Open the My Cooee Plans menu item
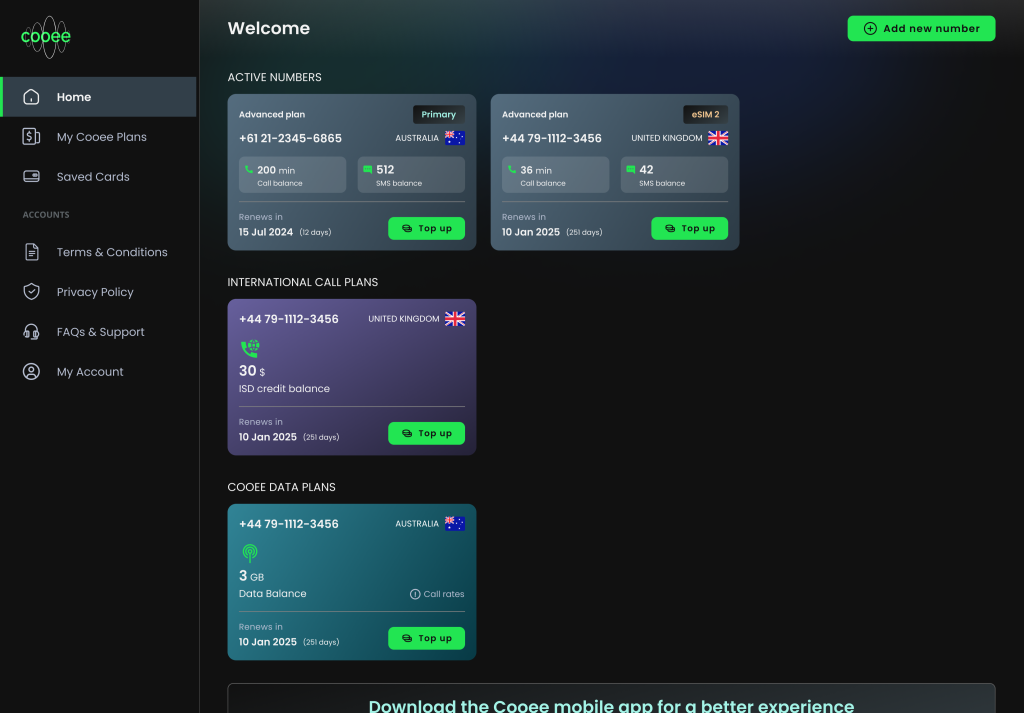This screenshot has width=1024, height=713. tap(101, 137)
